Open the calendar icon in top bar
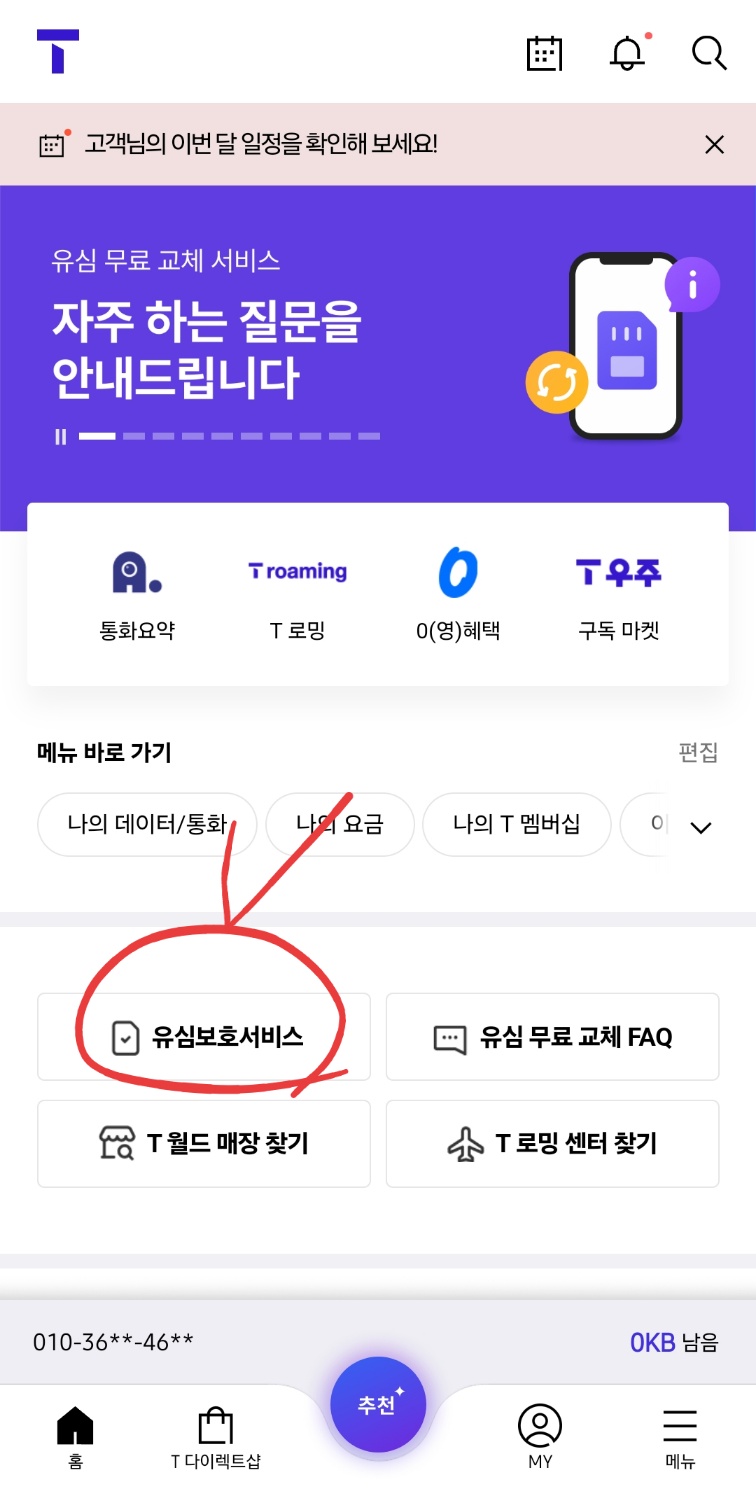Image resolution: width=756 pixels, height=1493 pixels. coord(545,53)
